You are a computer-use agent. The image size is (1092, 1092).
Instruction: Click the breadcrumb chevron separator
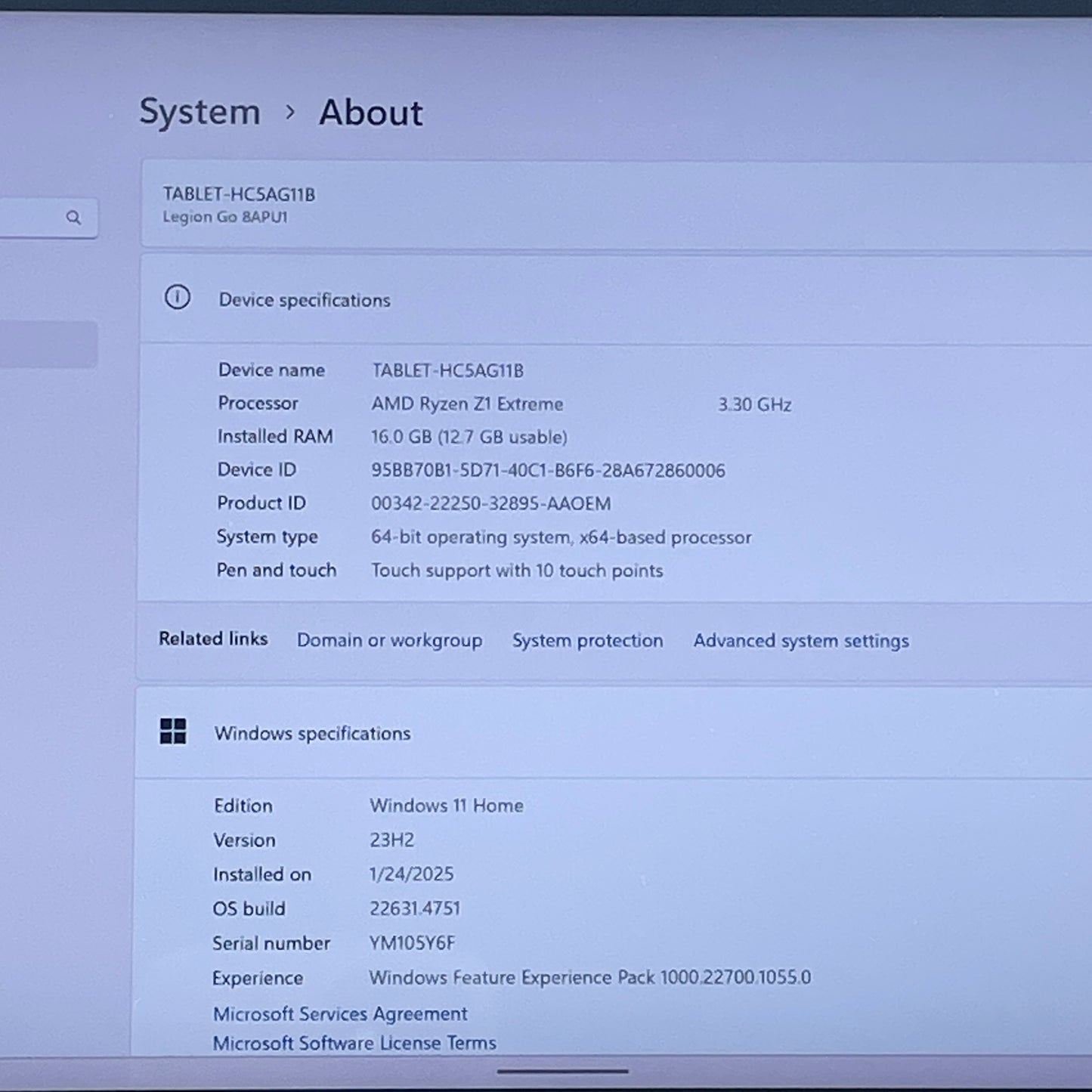point(290,113)
